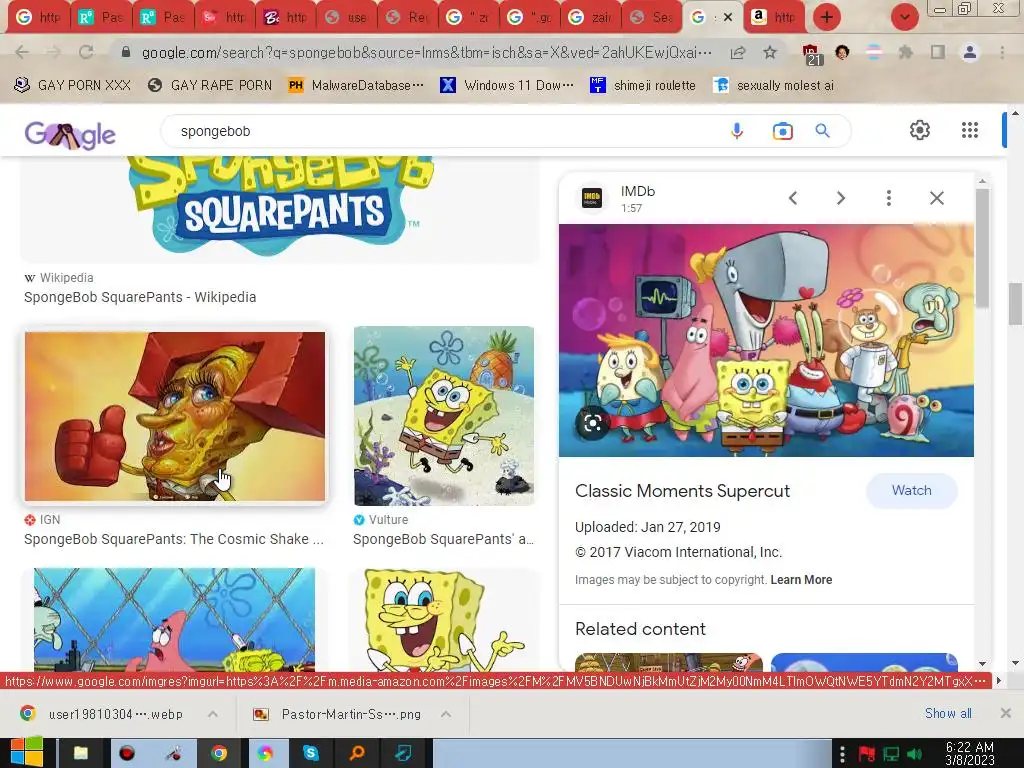Viewport: 1024px width, 768px height.
Task: Open the Patrick behind net thumbnail
Action: click(174, 620)
